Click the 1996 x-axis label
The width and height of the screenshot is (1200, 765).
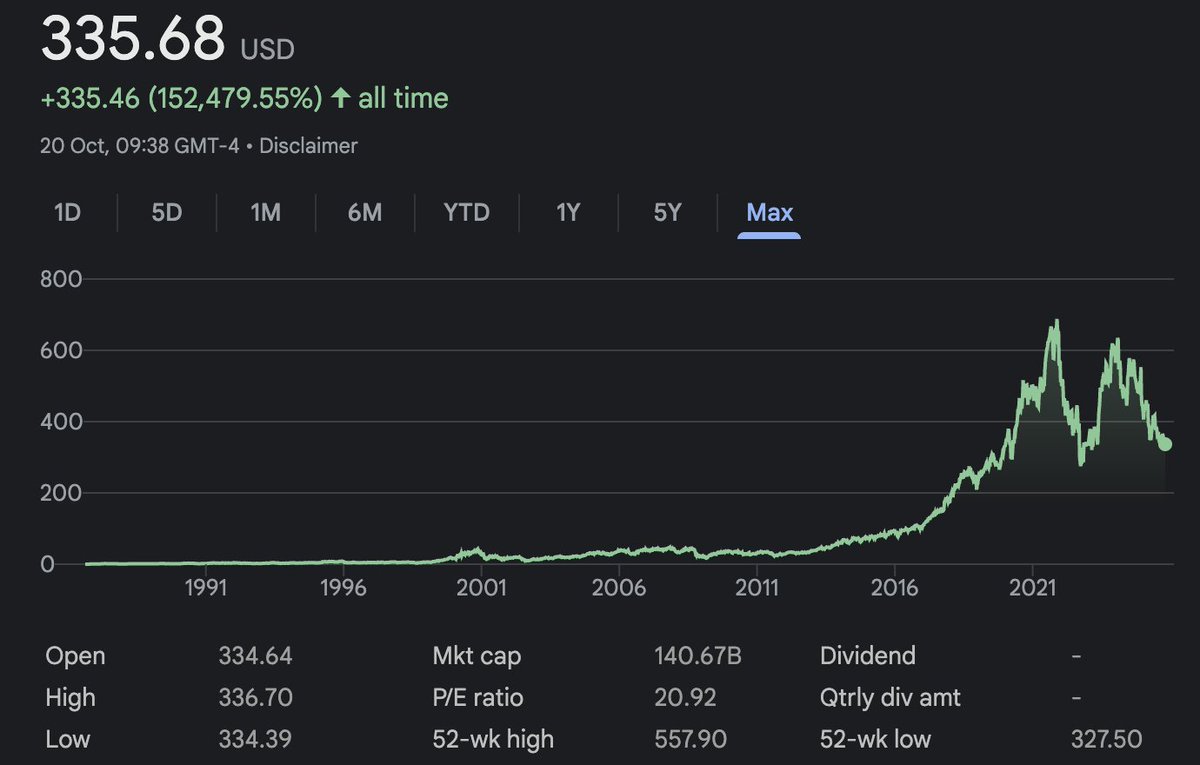[343, 587]
